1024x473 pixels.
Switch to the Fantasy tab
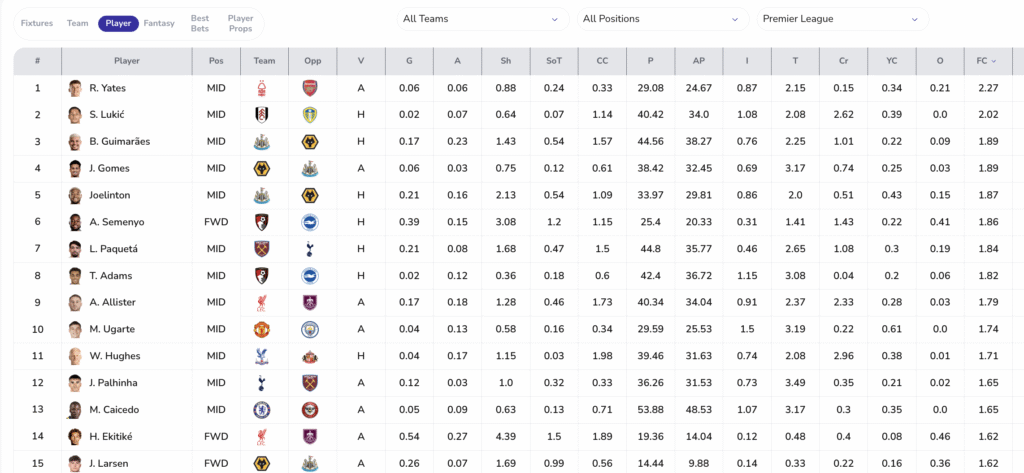[x=159, y=23]
